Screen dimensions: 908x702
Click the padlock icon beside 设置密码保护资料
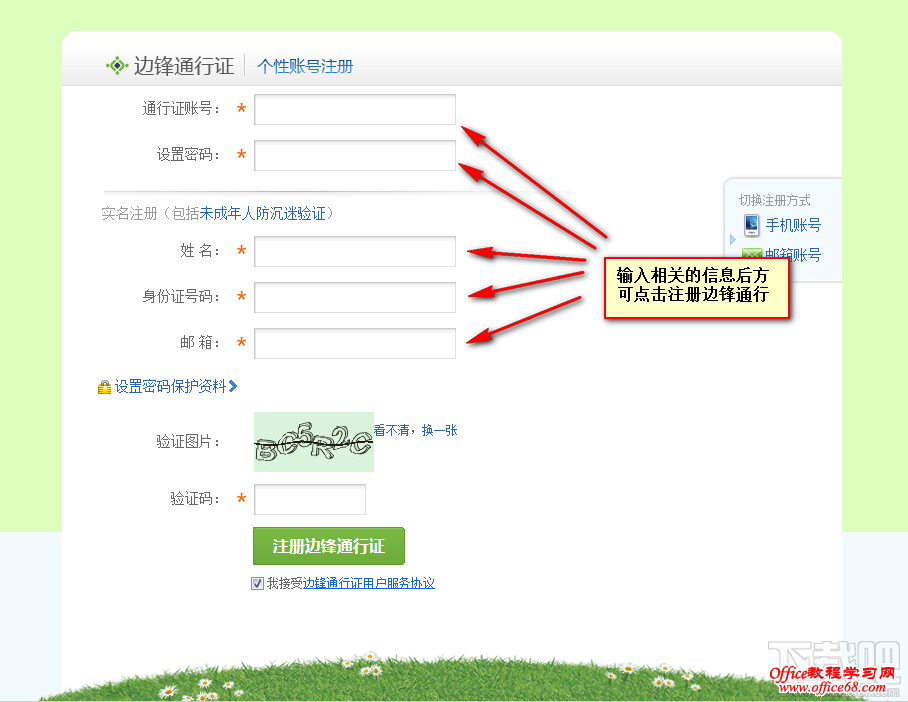104,387
